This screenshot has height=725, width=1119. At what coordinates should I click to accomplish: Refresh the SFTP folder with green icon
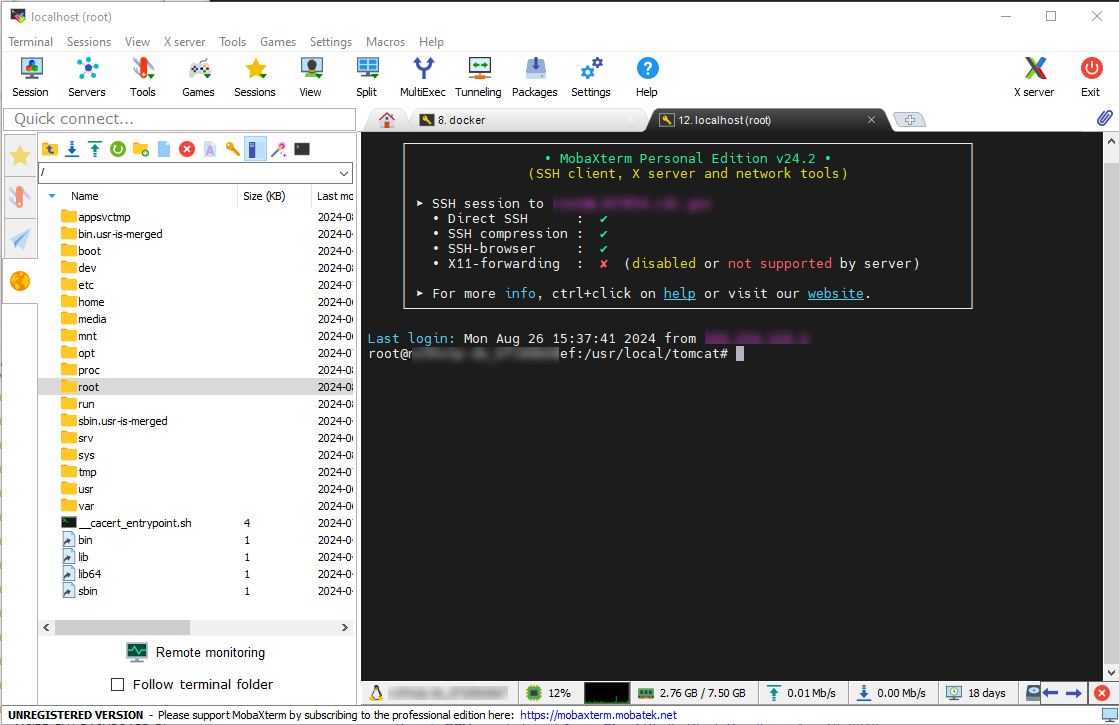click(x=118, y=149)
